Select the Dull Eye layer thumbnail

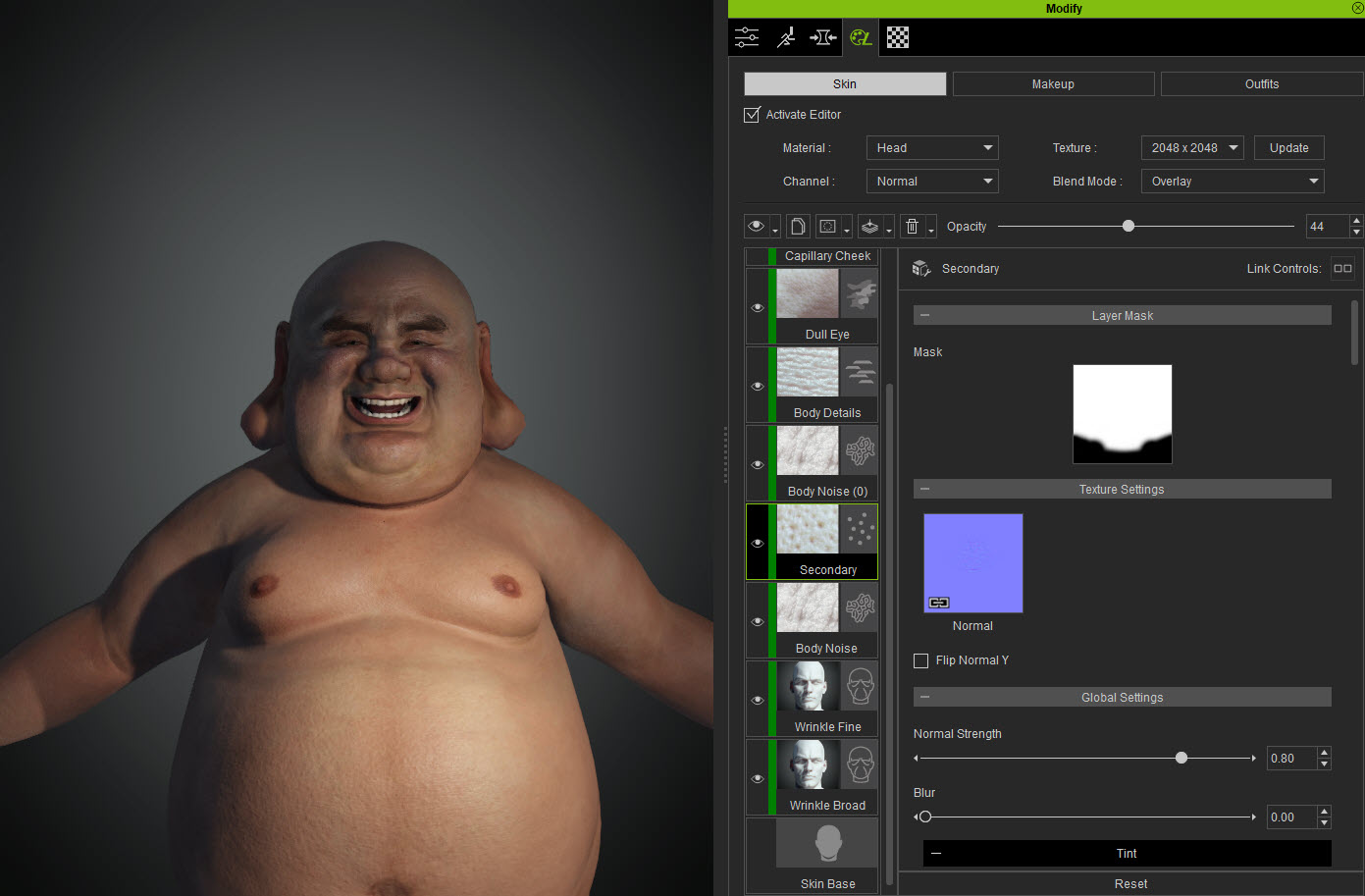point(808,293)
